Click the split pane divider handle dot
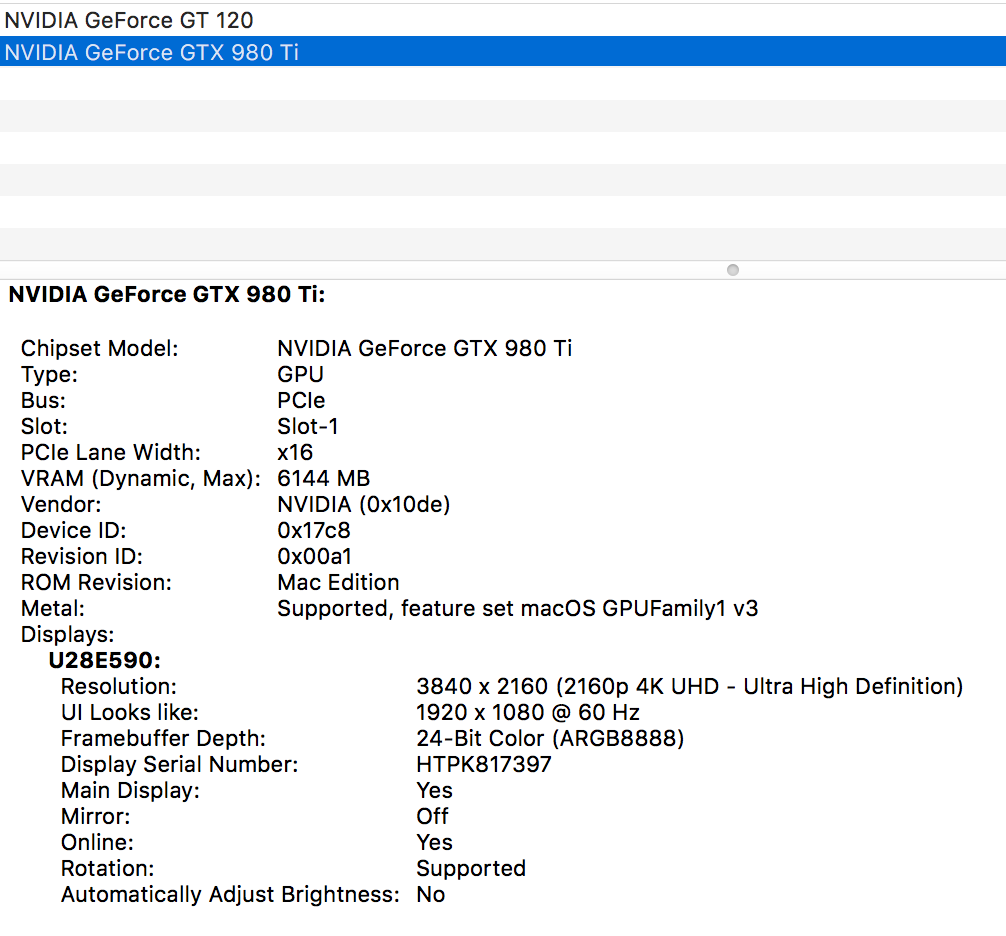1006x936 pixels. tap(733, 270)
